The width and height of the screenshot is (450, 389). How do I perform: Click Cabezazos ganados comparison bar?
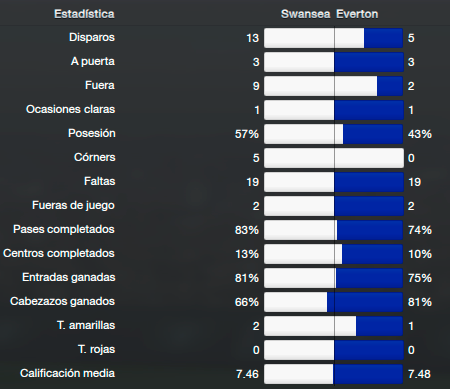[x=334, y=302]
